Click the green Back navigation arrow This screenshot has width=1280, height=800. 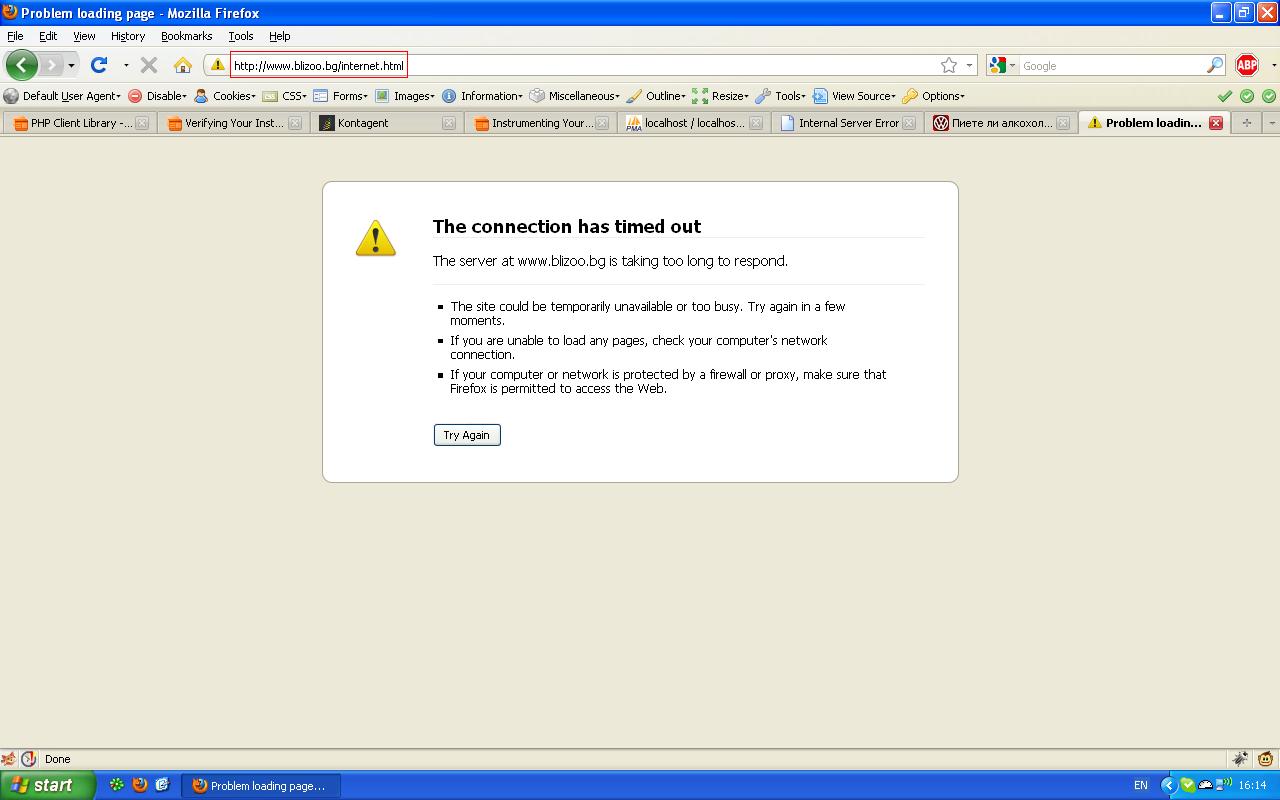[22, 65]
